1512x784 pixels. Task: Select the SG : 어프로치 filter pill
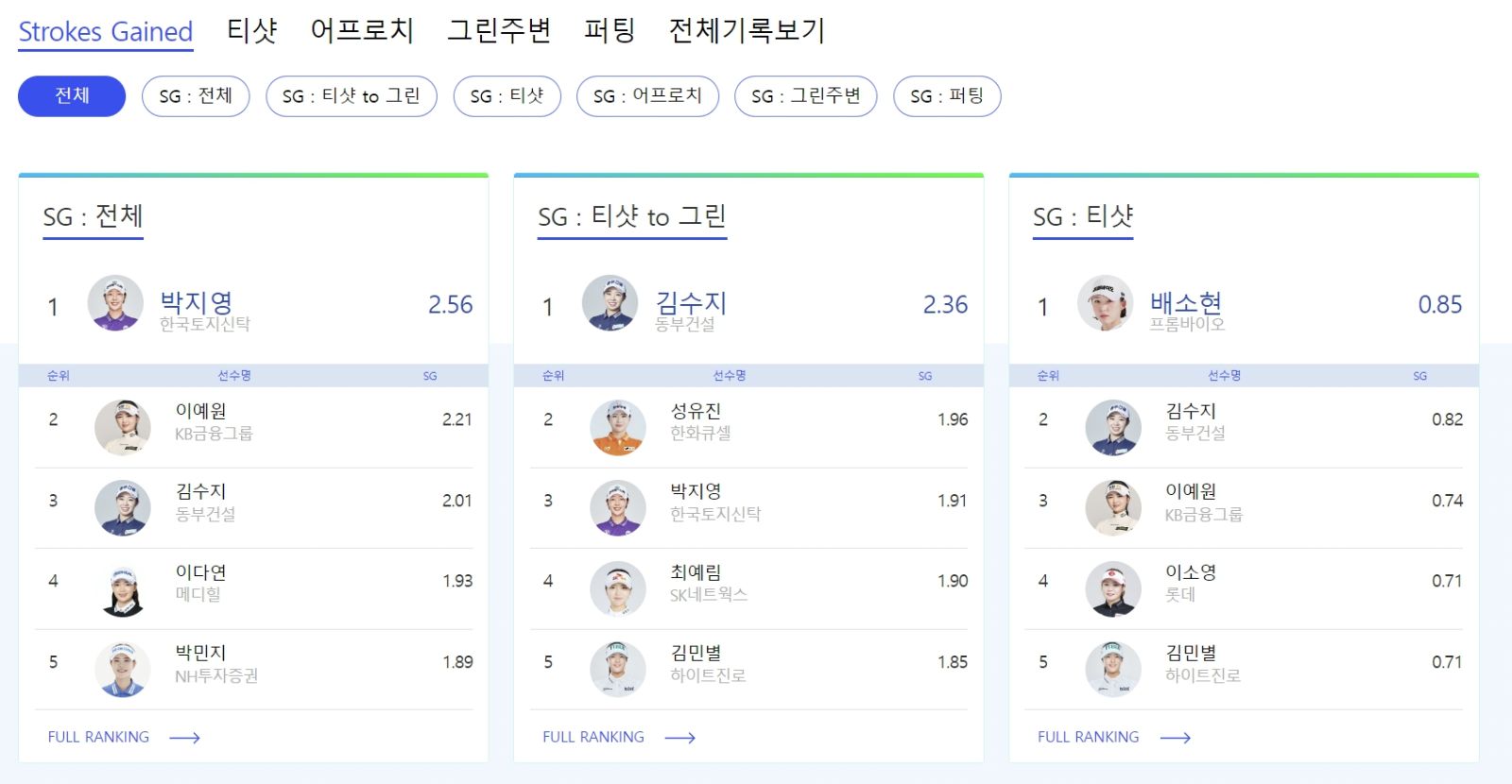click(647, 96)
